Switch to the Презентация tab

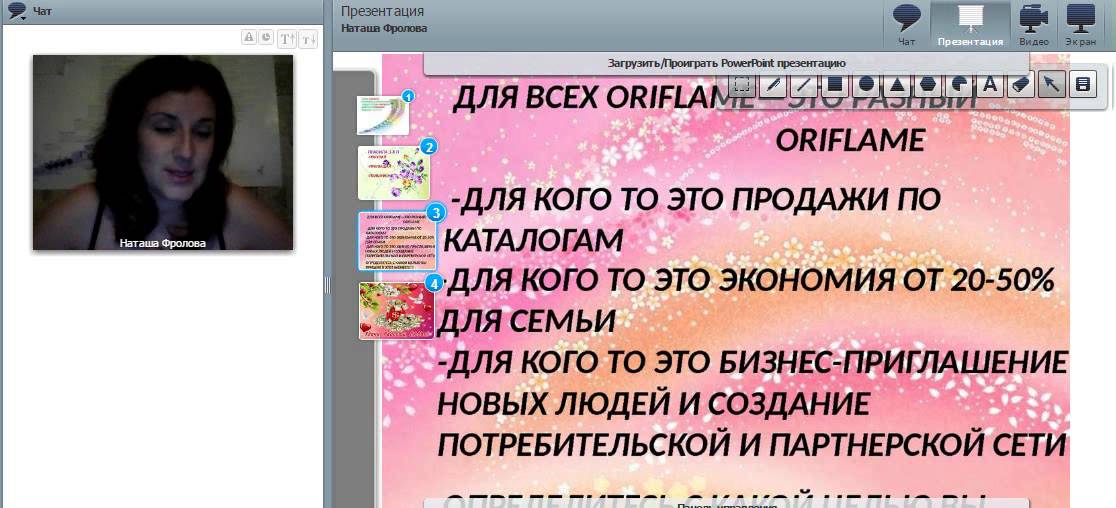tap(970, 25)
